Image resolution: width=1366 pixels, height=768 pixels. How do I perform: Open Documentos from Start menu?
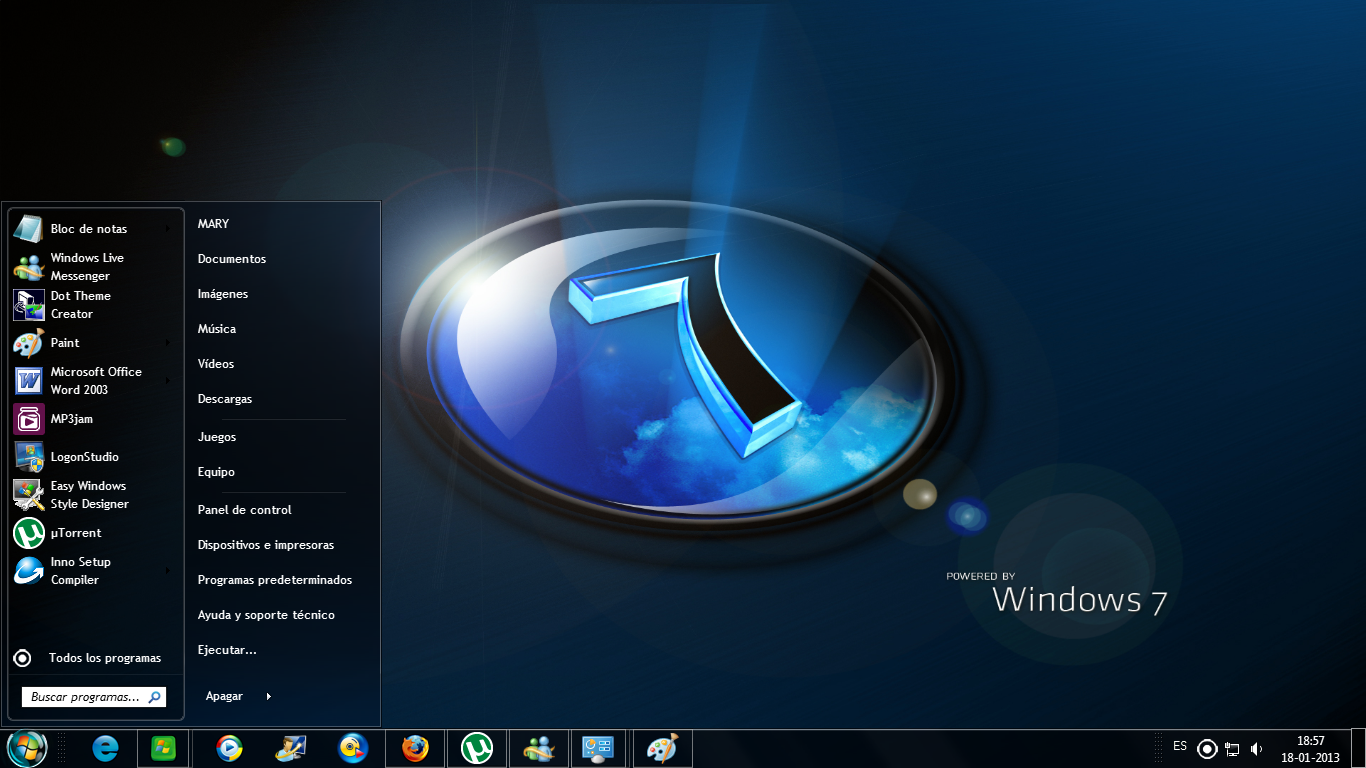click(x=232, y=259)
